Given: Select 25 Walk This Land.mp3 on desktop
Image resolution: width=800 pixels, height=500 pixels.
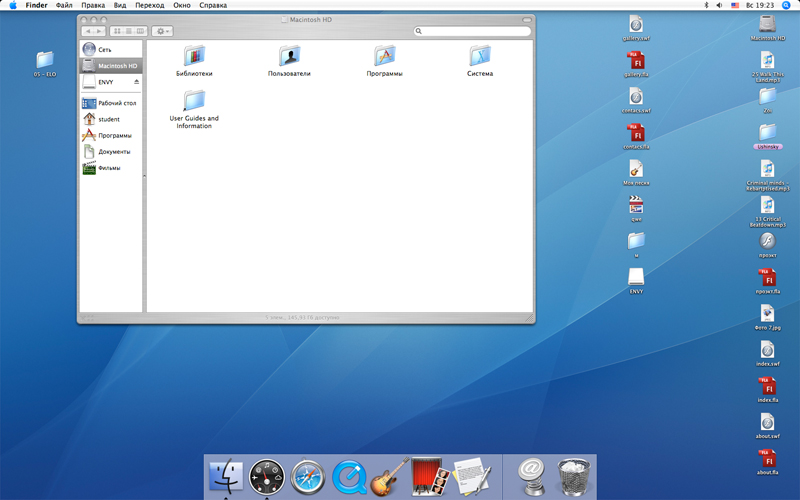Looking at the screenshot, I should pyautogui.click(x=767, y=66).
